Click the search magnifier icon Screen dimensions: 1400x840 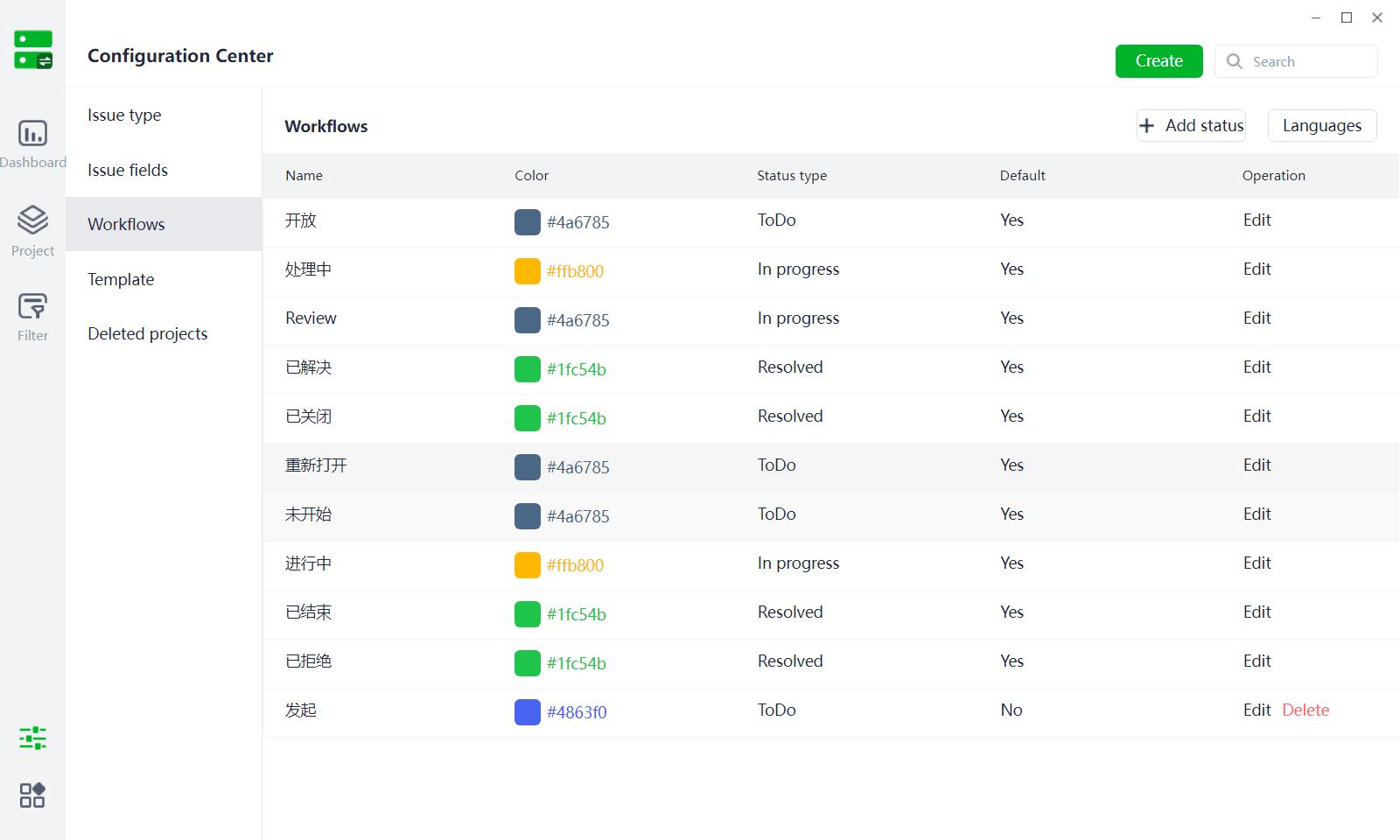pos(1235,61)
